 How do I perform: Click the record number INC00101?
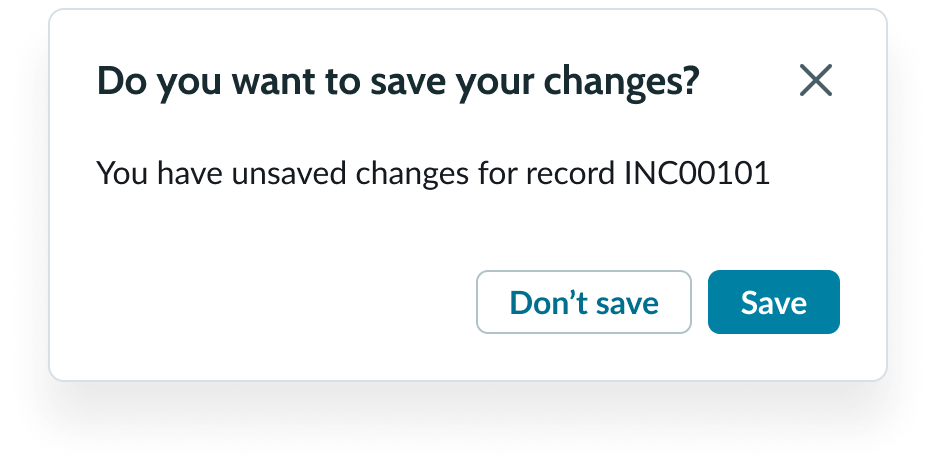coord(696,174)
